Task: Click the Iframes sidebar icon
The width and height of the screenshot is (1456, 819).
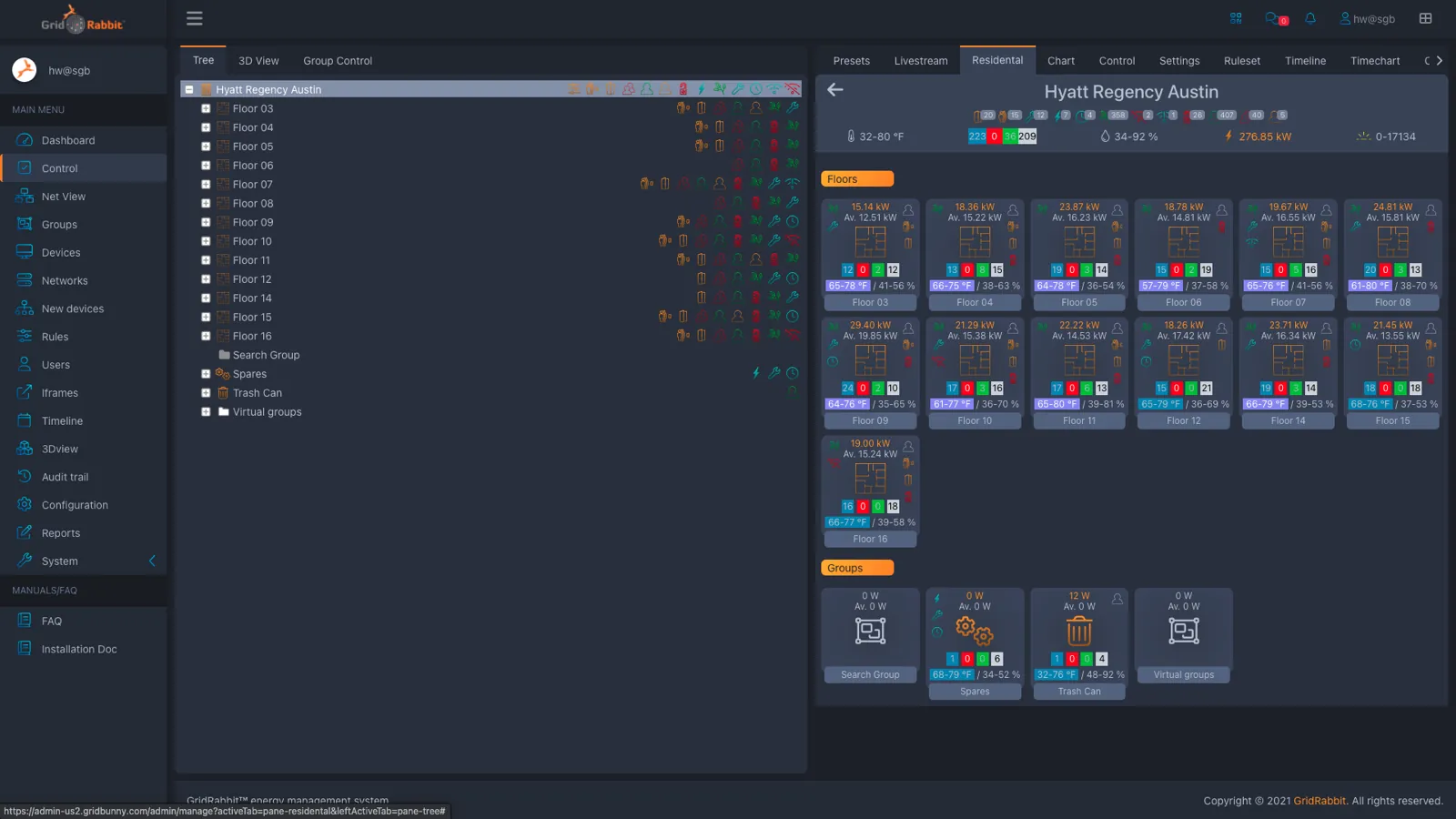Action: tap(25, 393)
